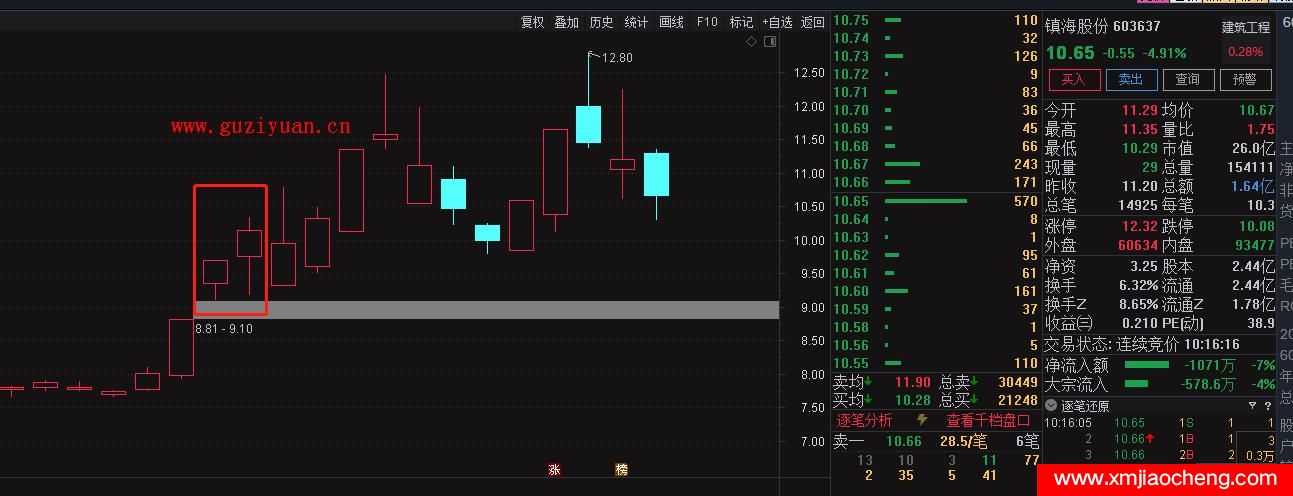This screenshot has width=1293, height=496.
Task: Click the 买入 buy button
Action: click(x=1074, y=80)
